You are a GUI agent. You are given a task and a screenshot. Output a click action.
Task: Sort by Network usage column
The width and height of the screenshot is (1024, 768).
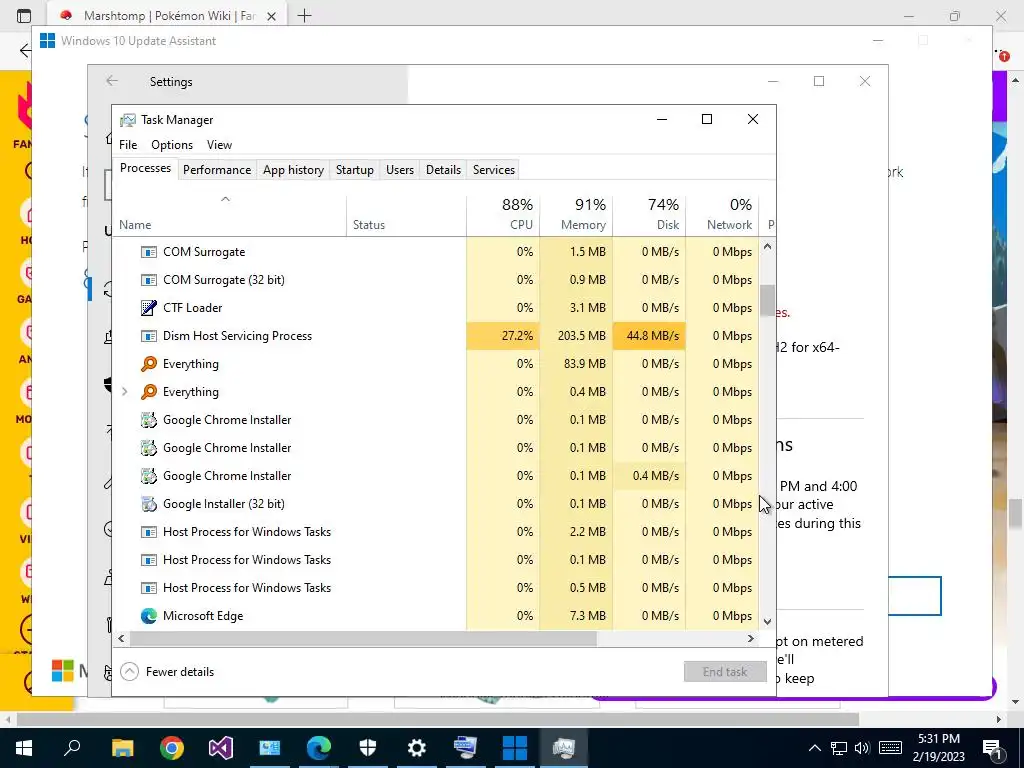coord(722,215)
